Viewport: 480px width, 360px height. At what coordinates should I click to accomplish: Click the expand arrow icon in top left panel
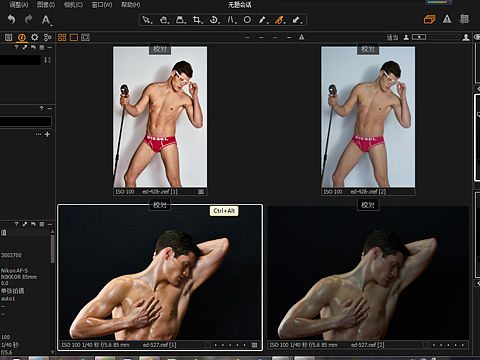pos(25,48)
